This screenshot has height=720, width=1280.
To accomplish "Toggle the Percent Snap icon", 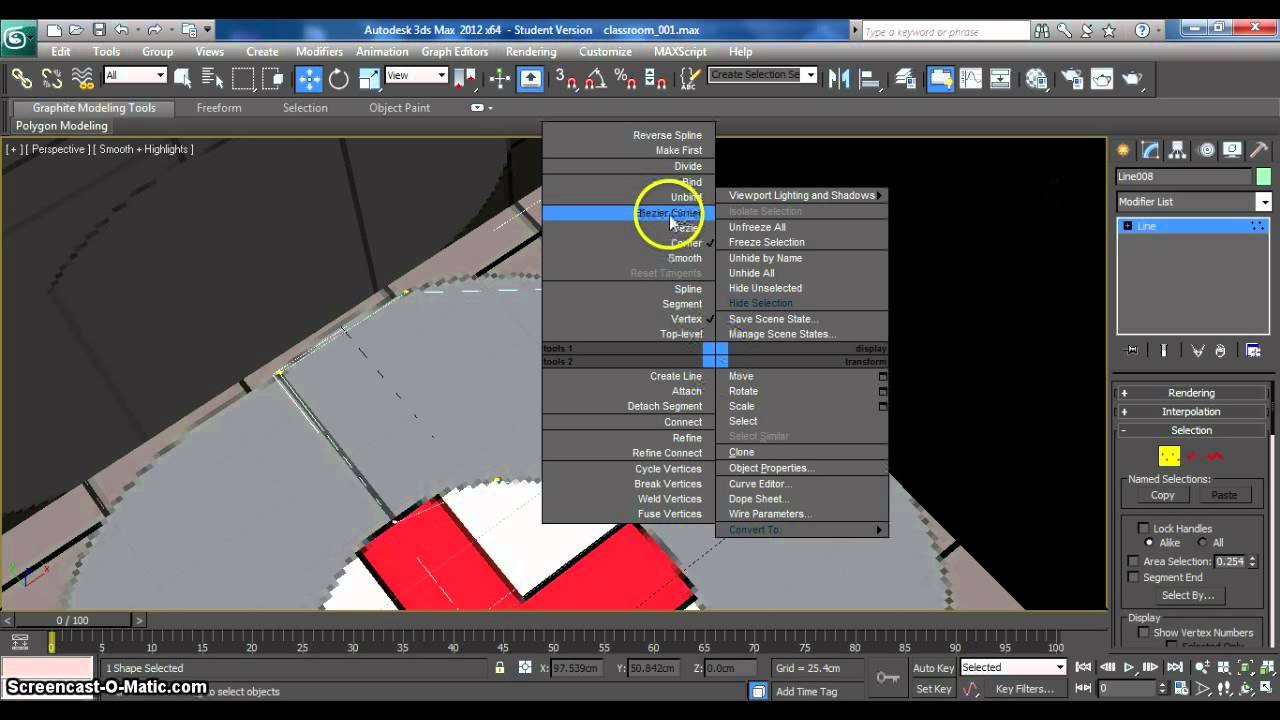I will (626, 78).
